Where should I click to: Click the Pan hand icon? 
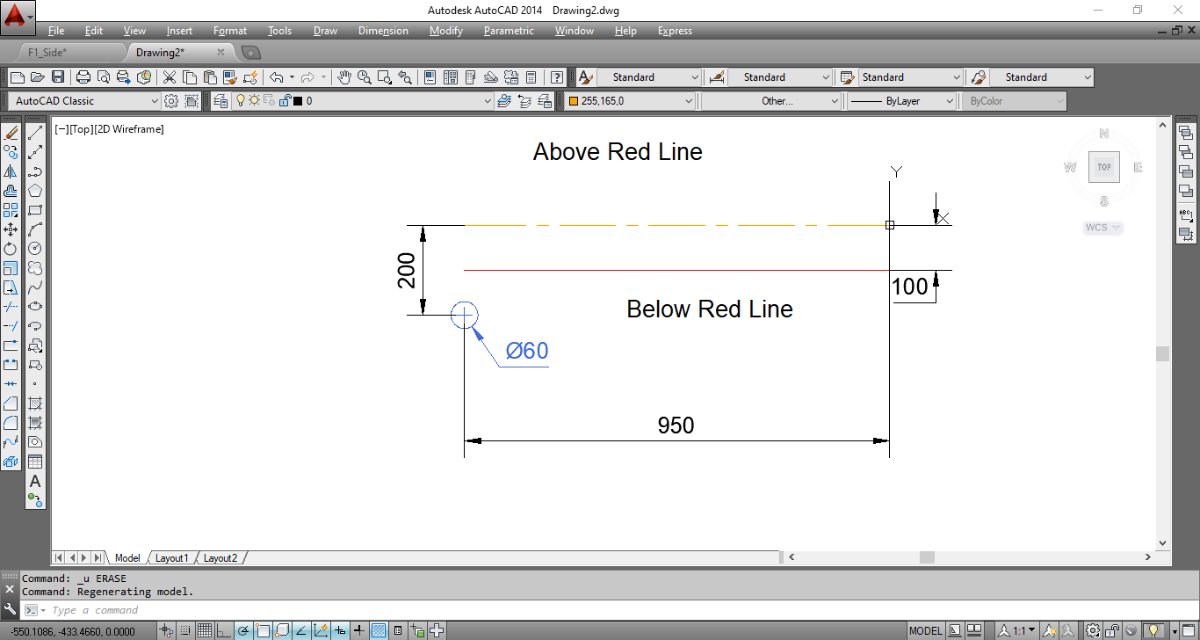pos(343,77)
